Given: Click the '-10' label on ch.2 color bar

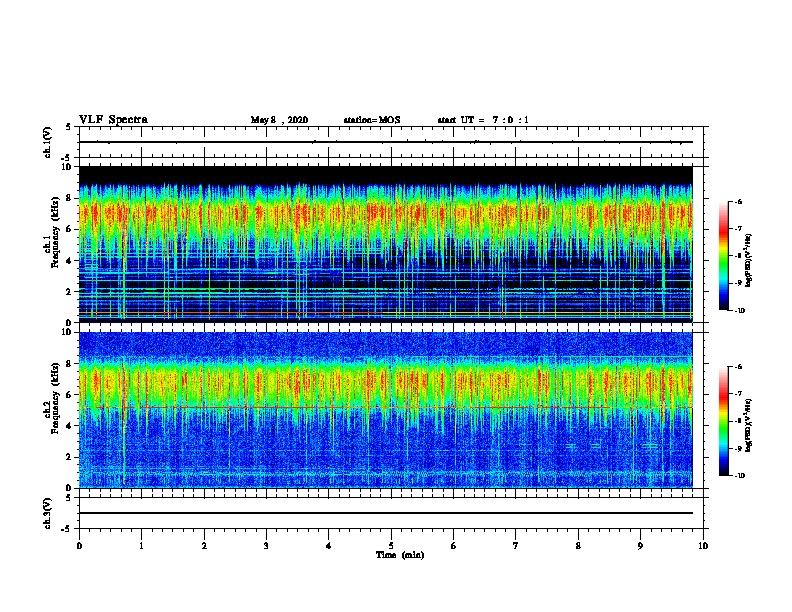Looking at the screenshot, I should click(739, 476).
